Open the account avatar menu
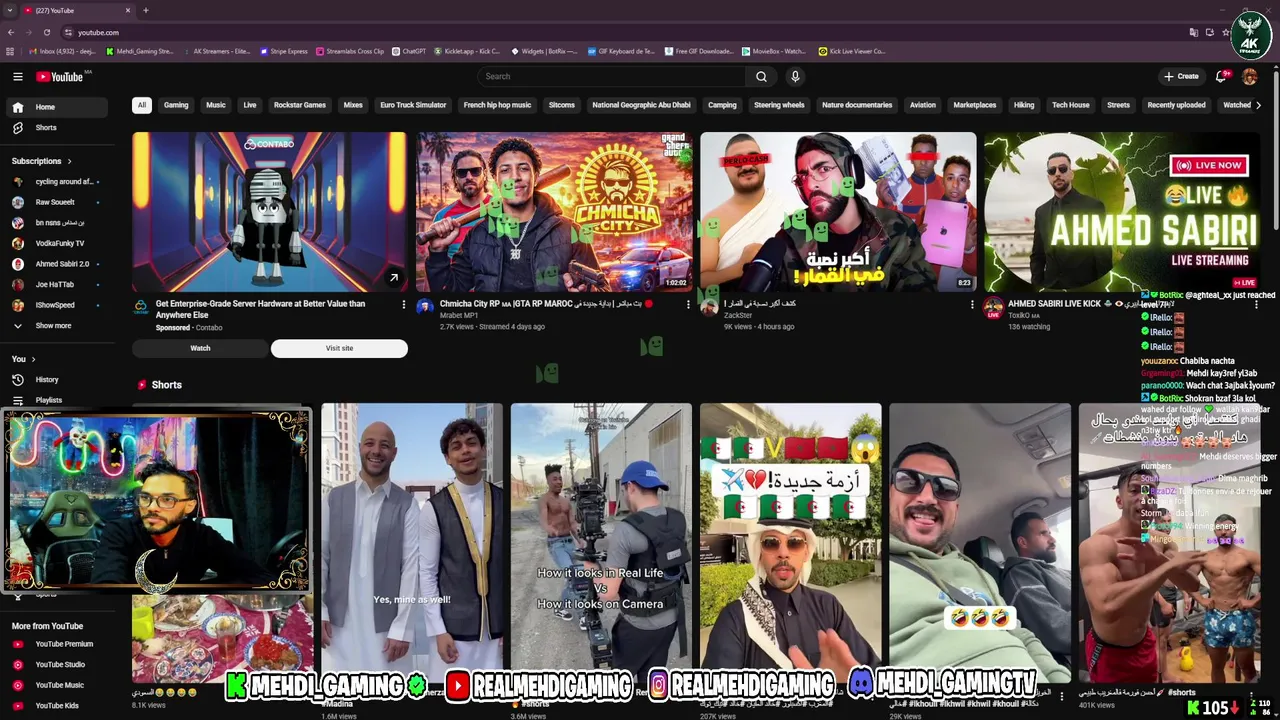Screen dimensions: 1280x720 [1249, 76]
